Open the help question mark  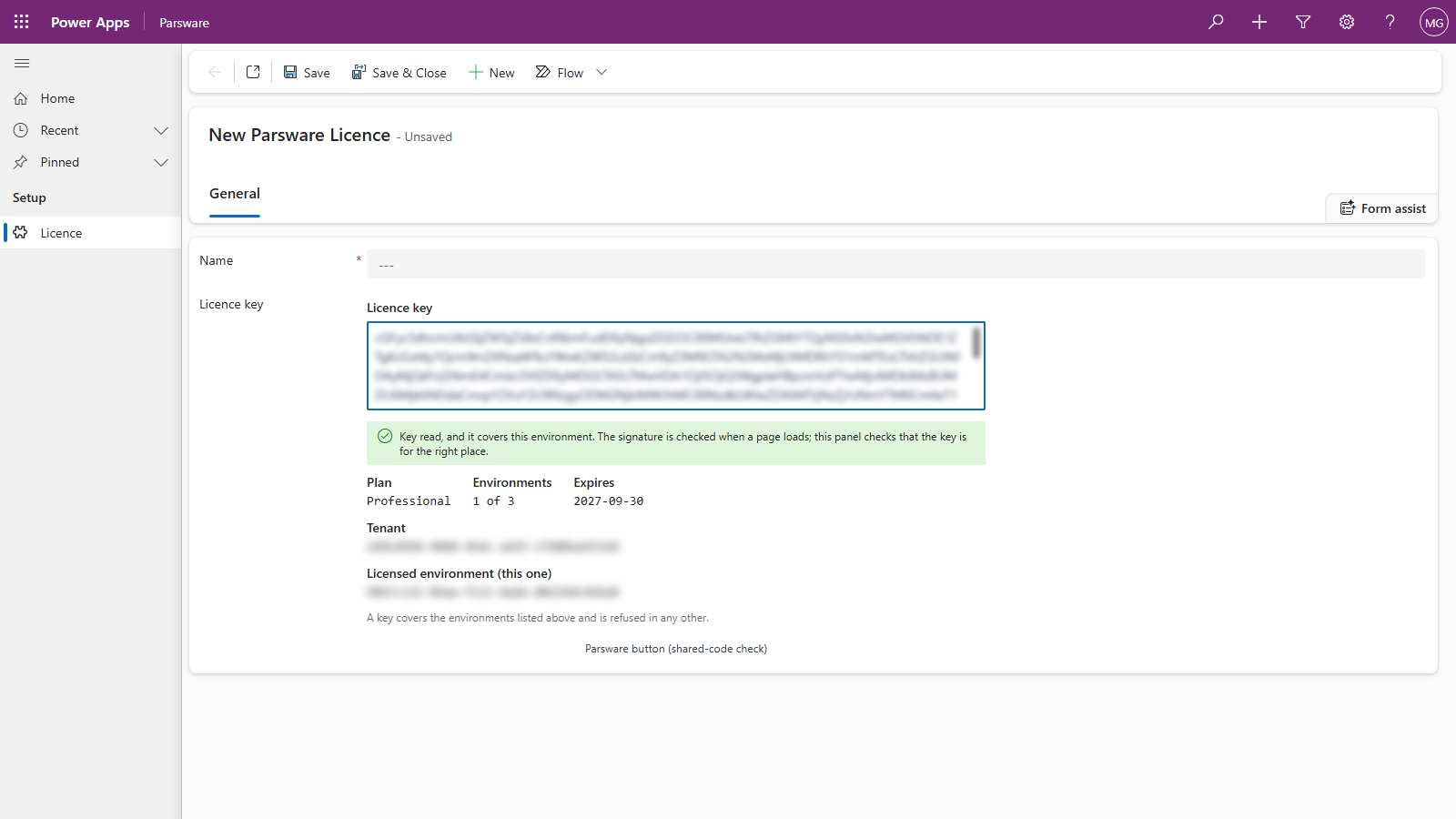(x=1390, y=22)
